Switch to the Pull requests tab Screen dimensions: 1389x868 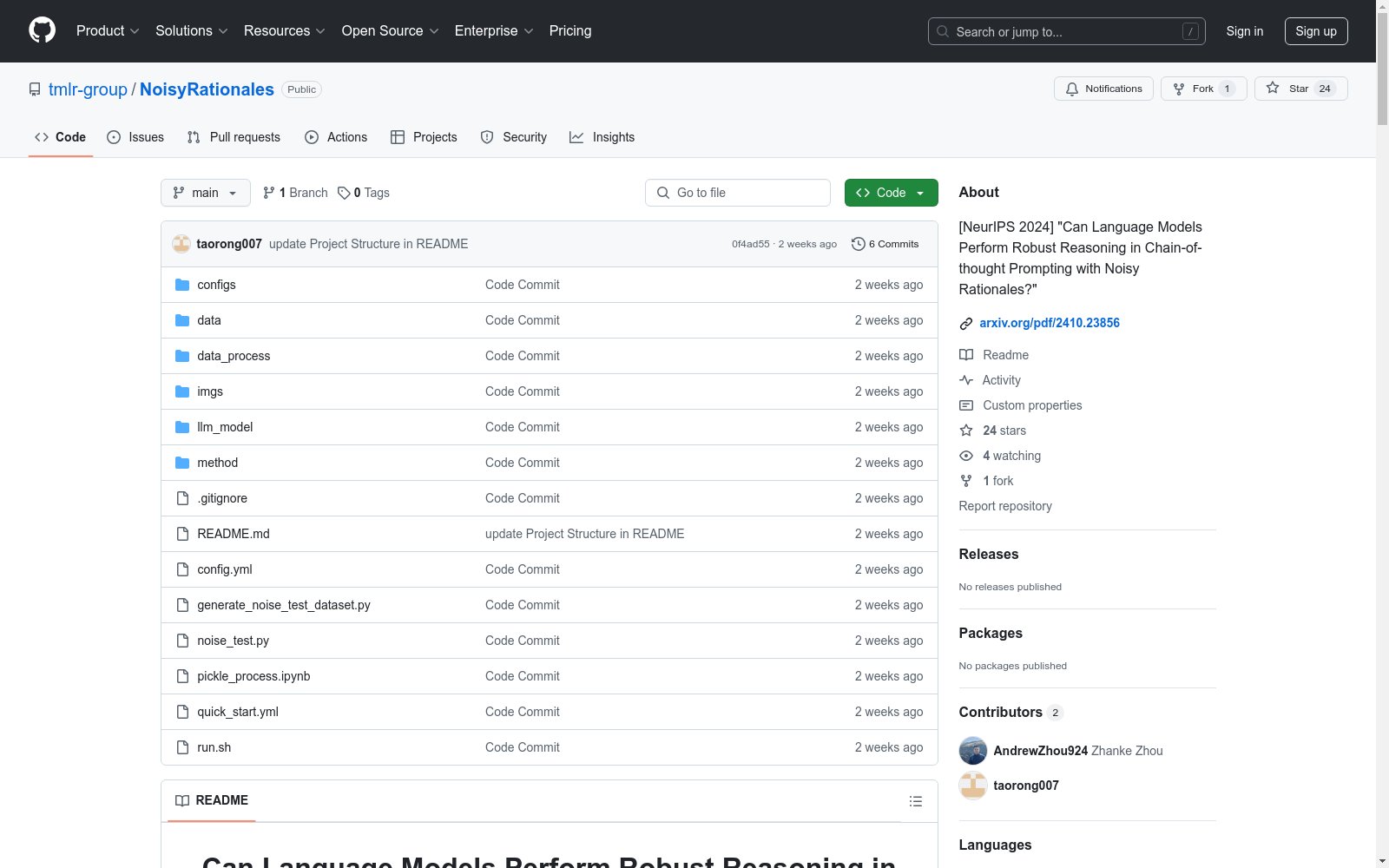(x=234, y=137)
